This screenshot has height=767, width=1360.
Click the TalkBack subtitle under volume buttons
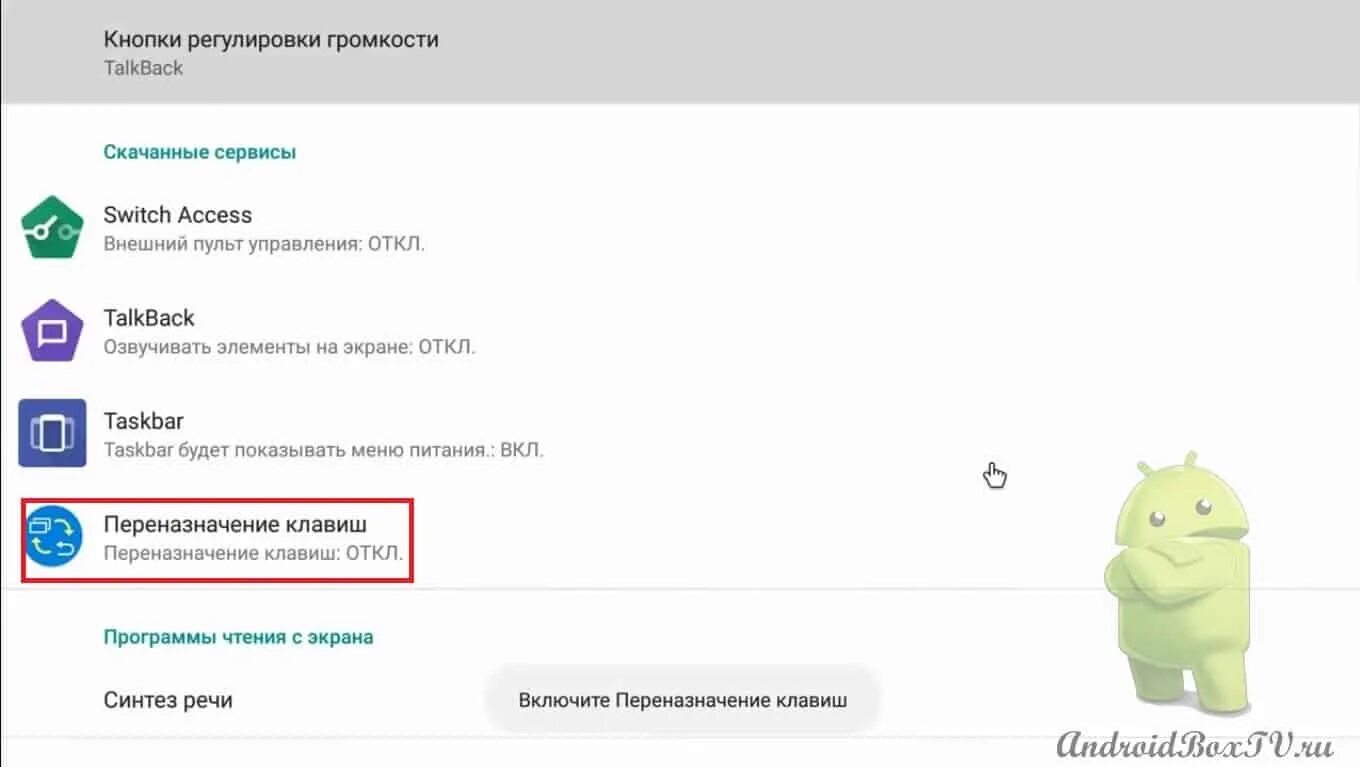(143, 69)
